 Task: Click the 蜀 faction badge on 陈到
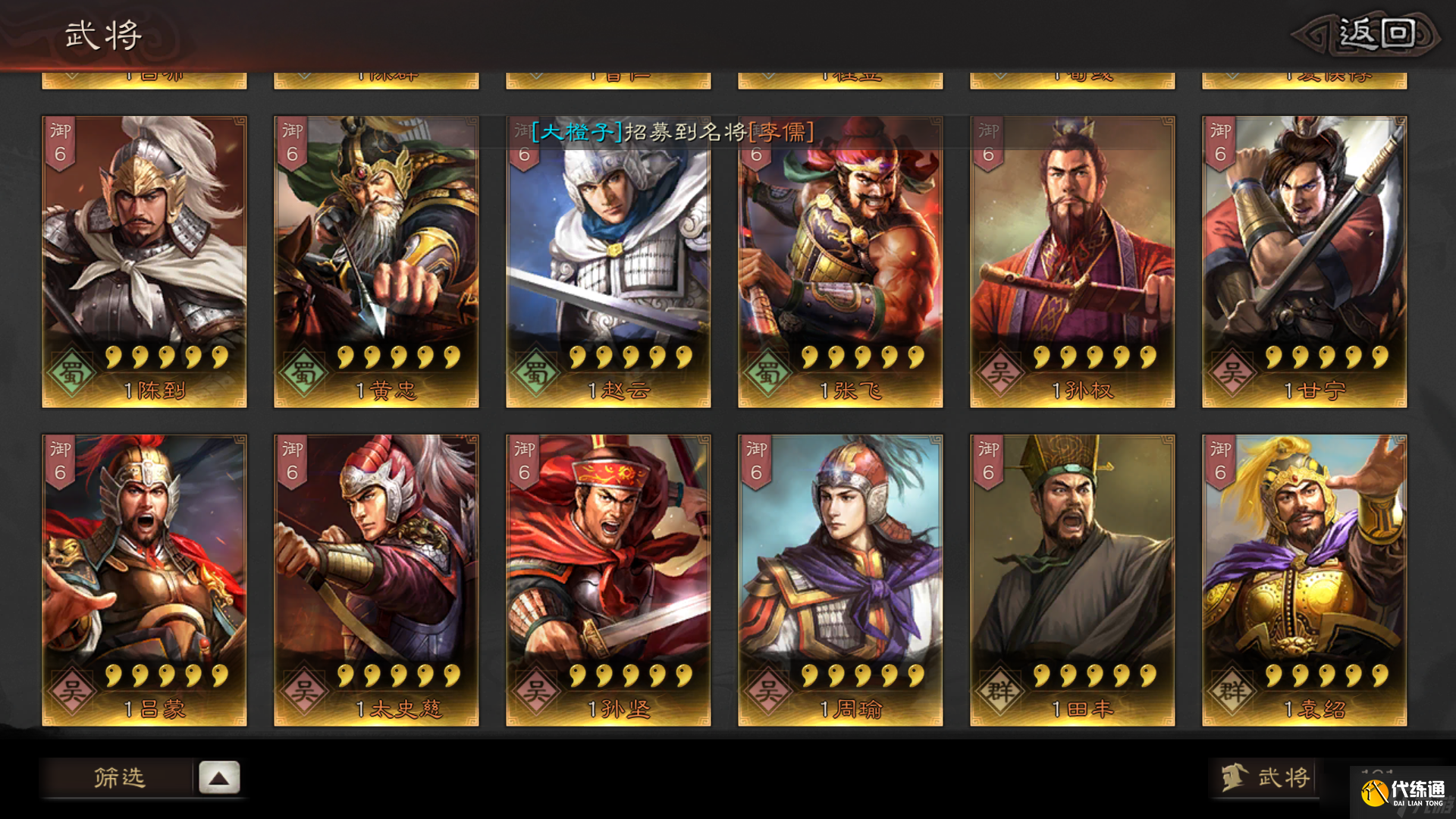72,372
